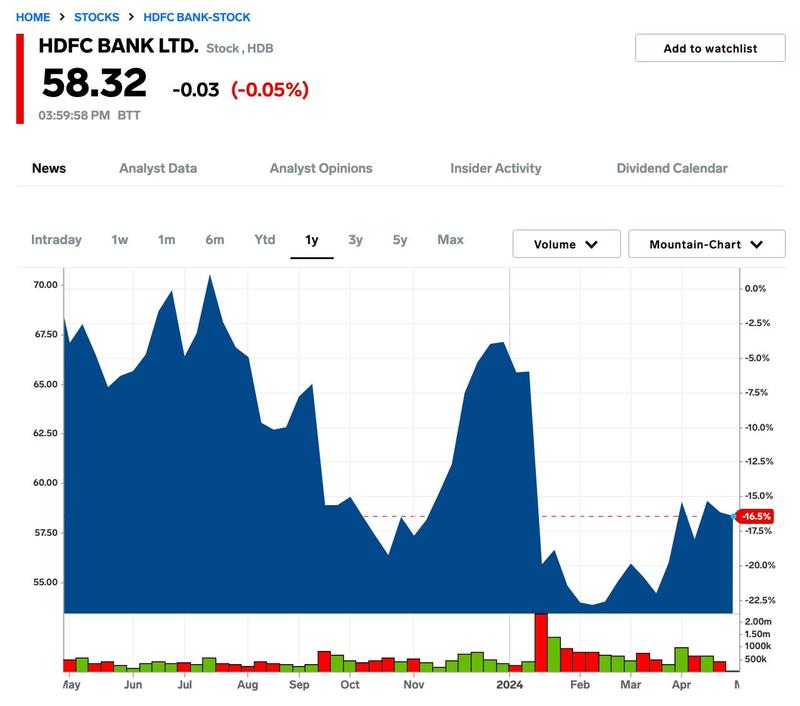This screenshot has height=706, width=800.
Task: Select the Intraday chart range
Action: click(56, 240)
